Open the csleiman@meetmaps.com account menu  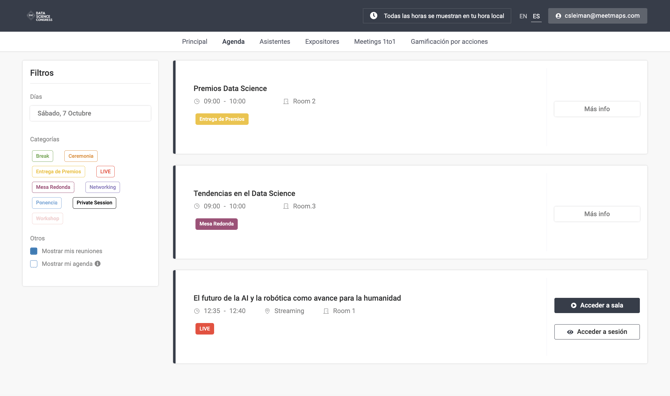(597, 16)
